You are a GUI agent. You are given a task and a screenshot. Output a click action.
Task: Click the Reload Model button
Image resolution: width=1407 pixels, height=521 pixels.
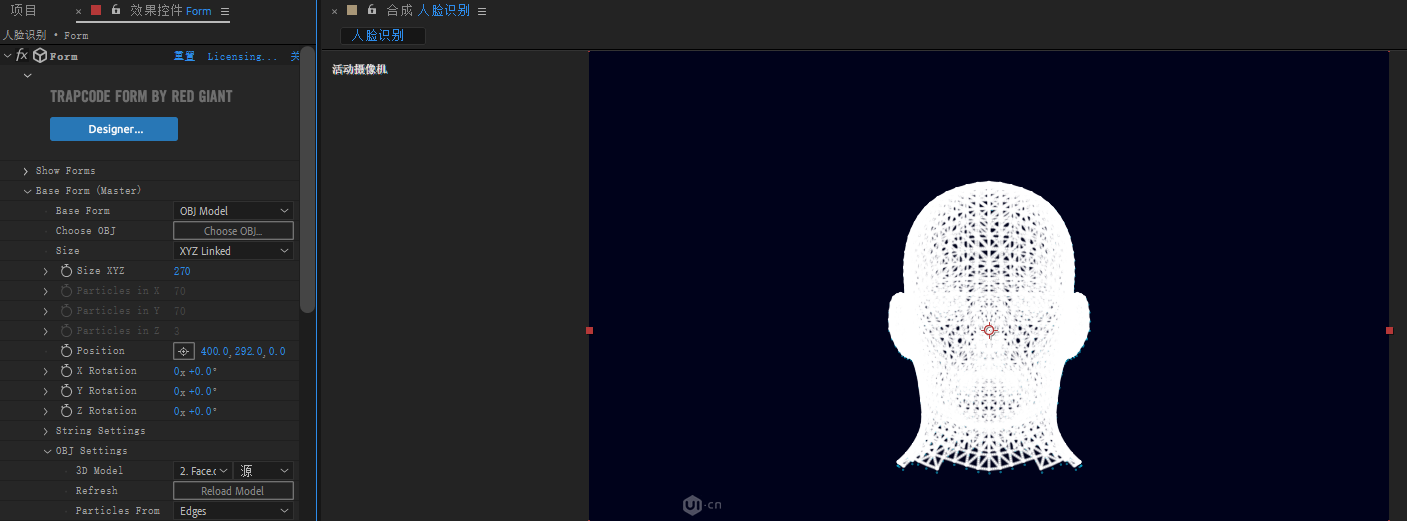[233, 491]
